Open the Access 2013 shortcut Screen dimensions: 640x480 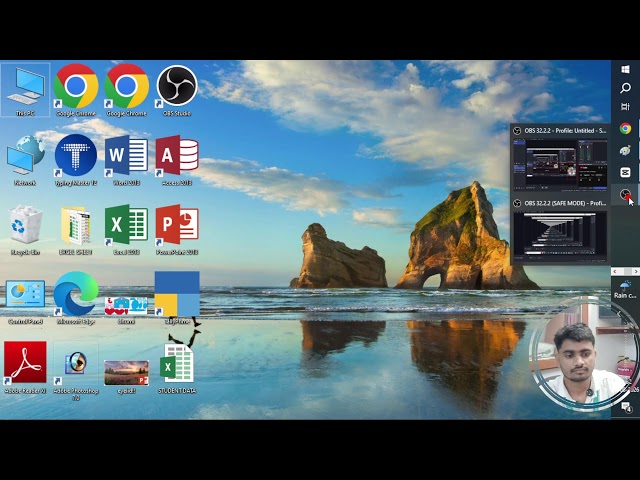[177, 160]
